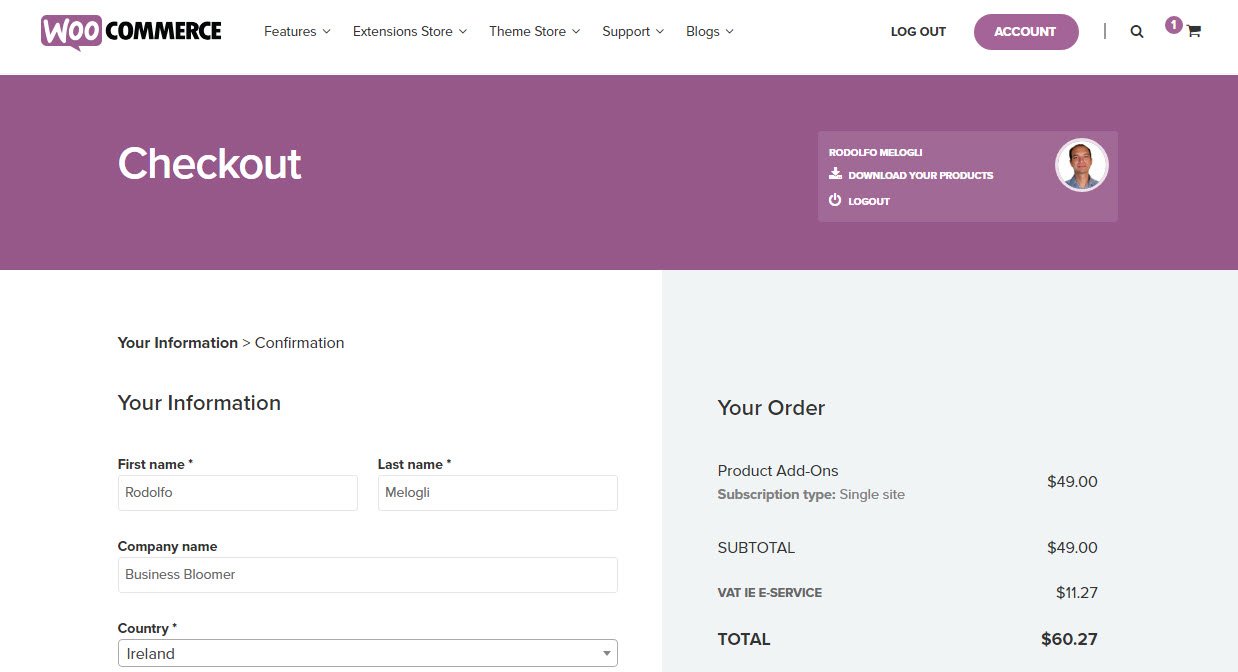This screenshot has height=672, width=1238.
Task: Click the VAT IE E-SERVICE label
Action: click(770, 593)
